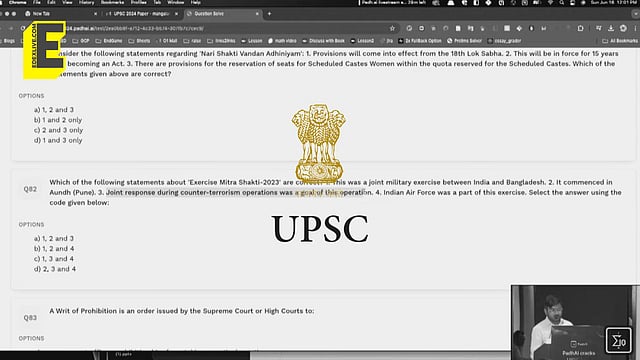This screenshot has height=360, width=640.
Task: Open the Blogs bookmarks folder
Action: click(x=8, y=41)
